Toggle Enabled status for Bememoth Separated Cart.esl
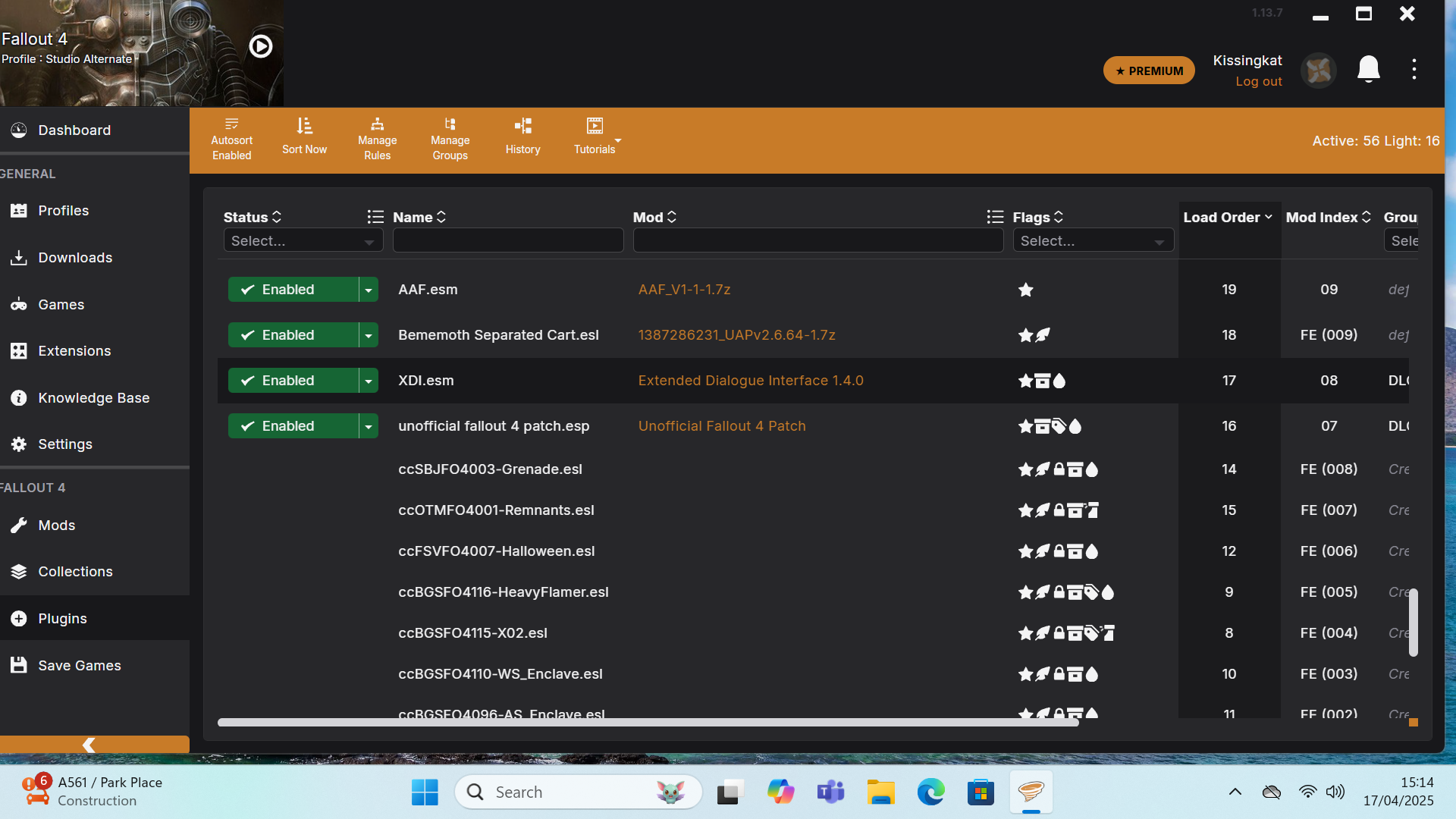This screenshot has height=819, width=1456. pyautogui.click(x=293, y=335)
